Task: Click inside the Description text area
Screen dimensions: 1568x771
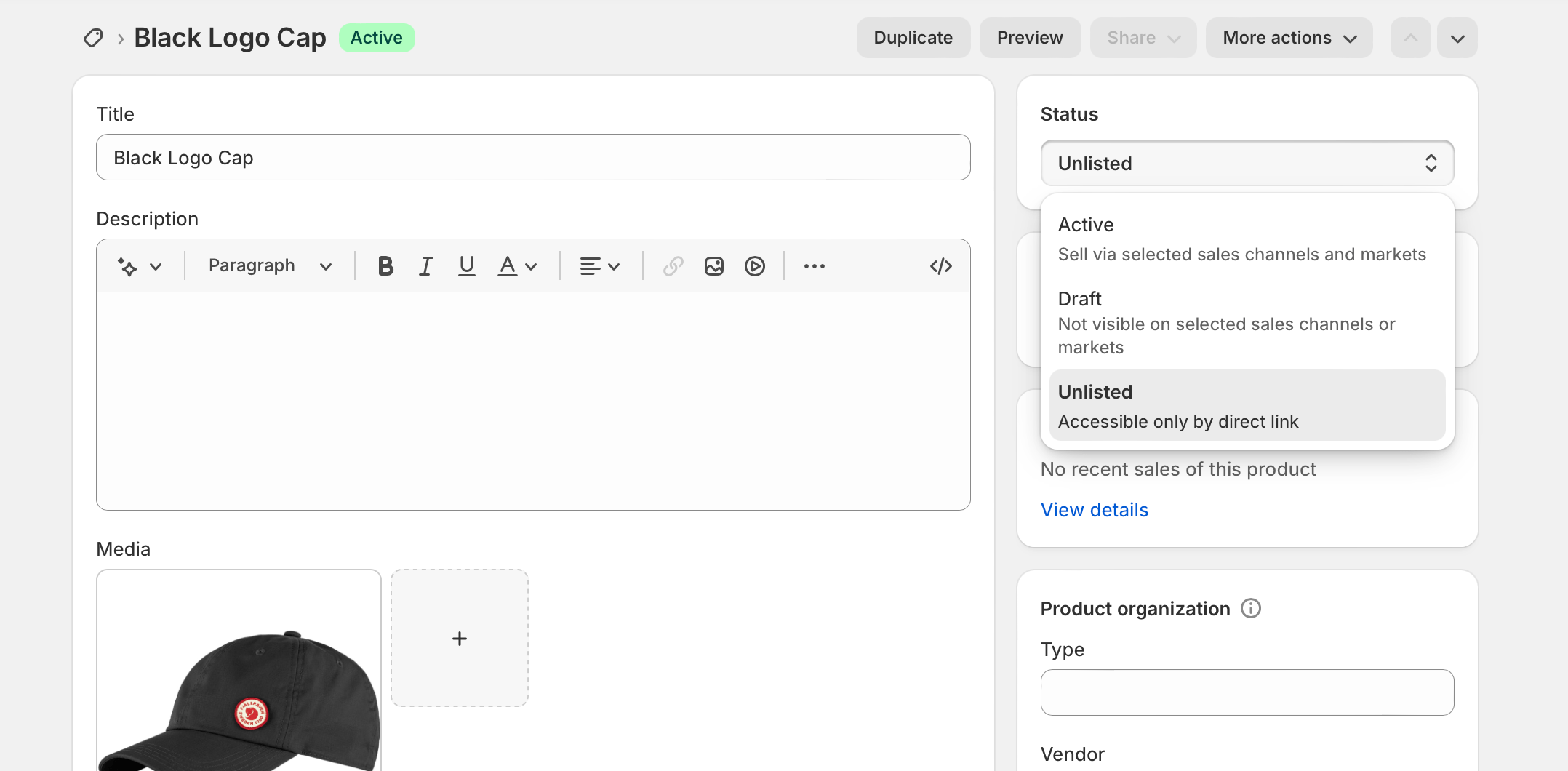Action: (x=533, y=400)
